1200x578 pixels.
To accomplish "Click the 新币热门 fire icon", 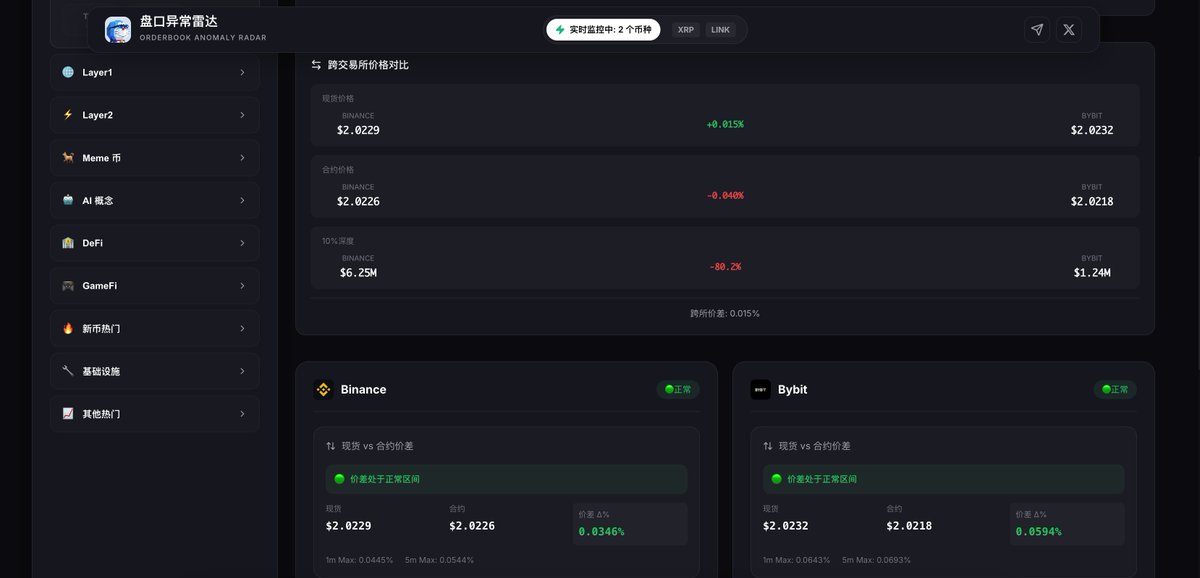I will point(68,328).
